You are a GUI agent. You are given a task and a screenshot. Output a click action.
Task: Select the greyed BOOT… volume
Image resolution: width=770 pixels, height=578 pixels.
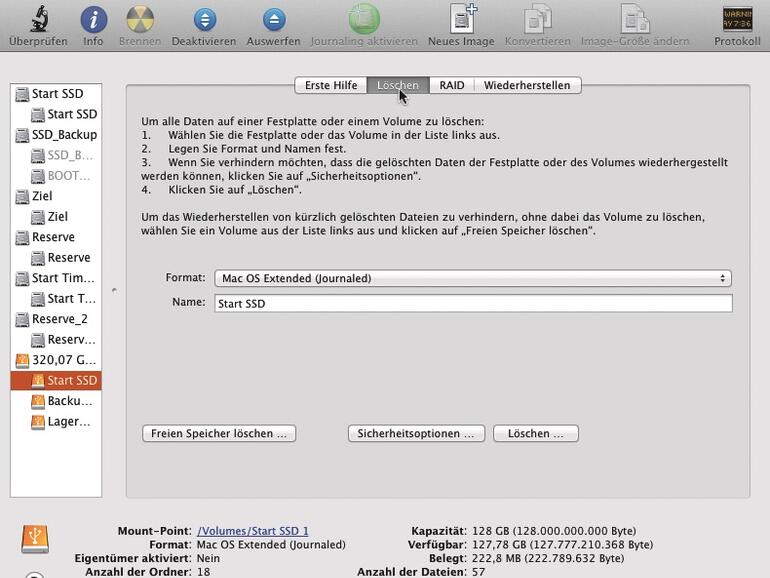click(61, 176)
